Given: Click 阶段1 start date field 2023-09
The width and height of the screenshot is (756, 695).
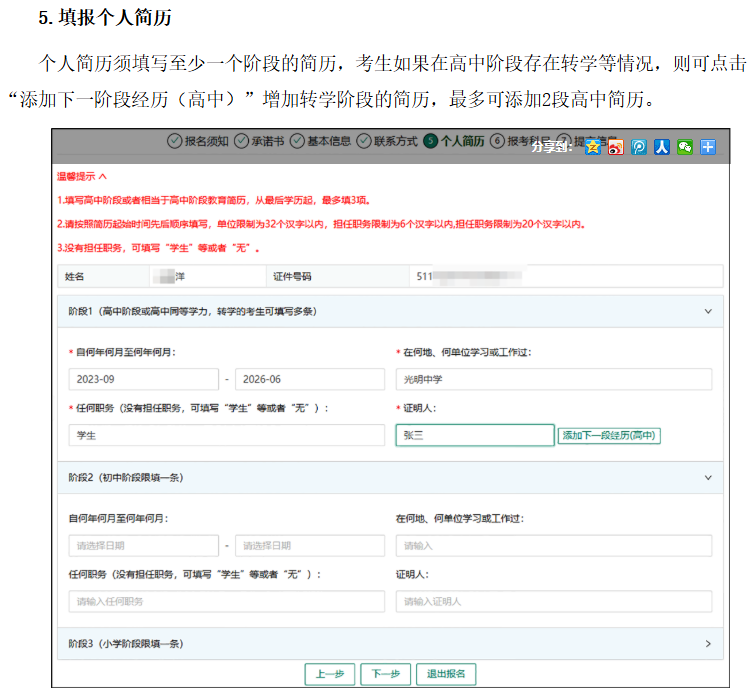Looking at the screenshot, I should (143, 379).
